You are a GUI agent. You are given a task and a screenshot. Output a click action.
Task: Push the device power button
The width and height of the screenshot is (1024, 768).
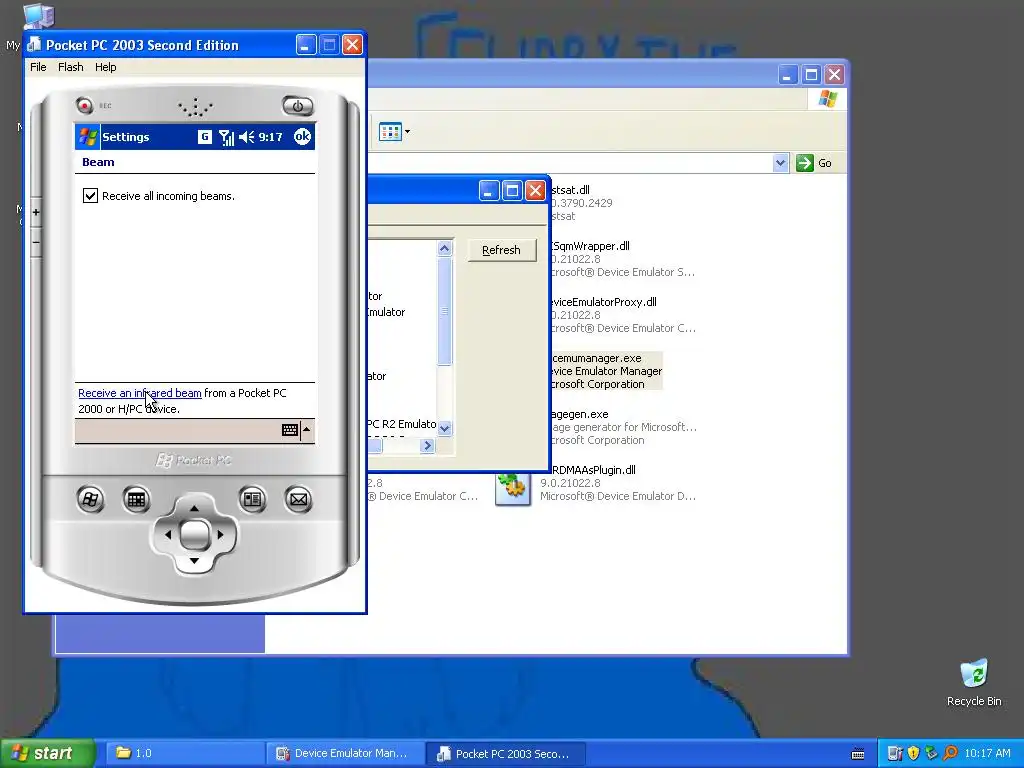coord(298,105)
